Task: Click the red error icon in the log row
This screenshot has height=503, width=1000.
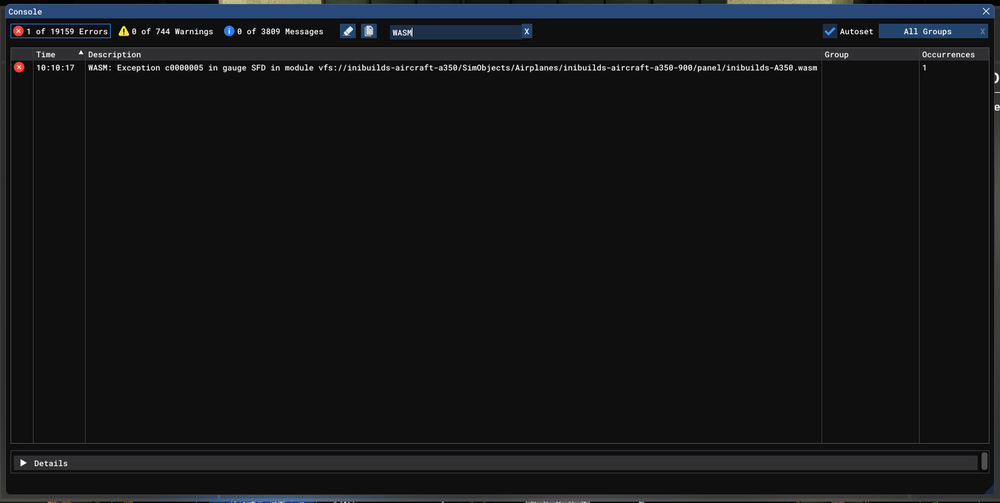Action: coord(19,68)
